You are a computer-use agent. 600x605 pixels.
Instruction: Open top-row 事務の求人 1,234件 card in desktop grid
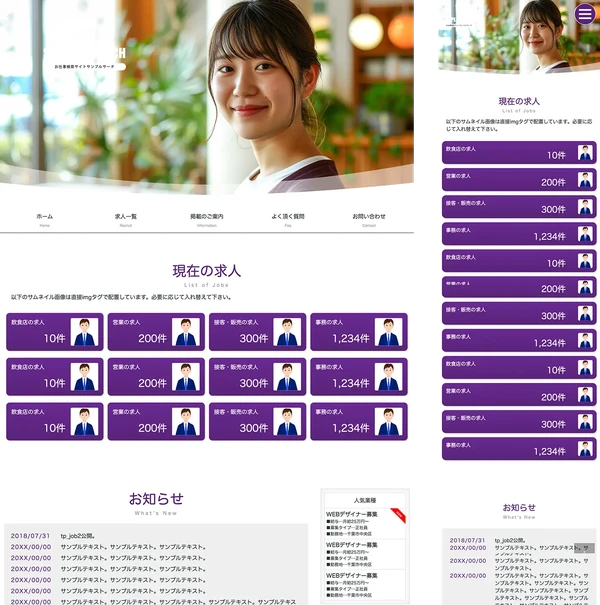click(359, 332)
